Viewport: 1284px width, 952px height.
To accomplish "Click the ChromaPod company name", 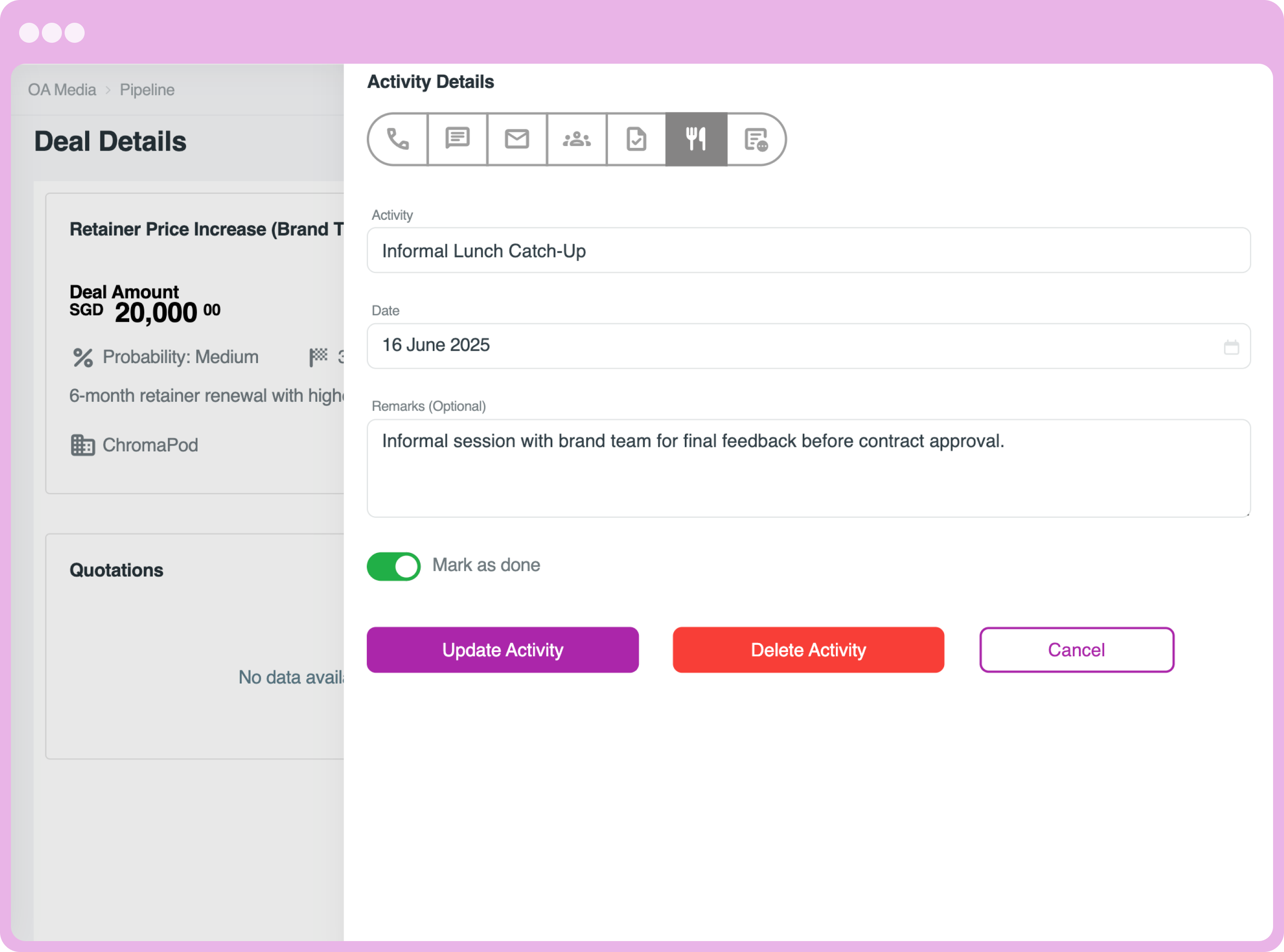I will 150,445.
